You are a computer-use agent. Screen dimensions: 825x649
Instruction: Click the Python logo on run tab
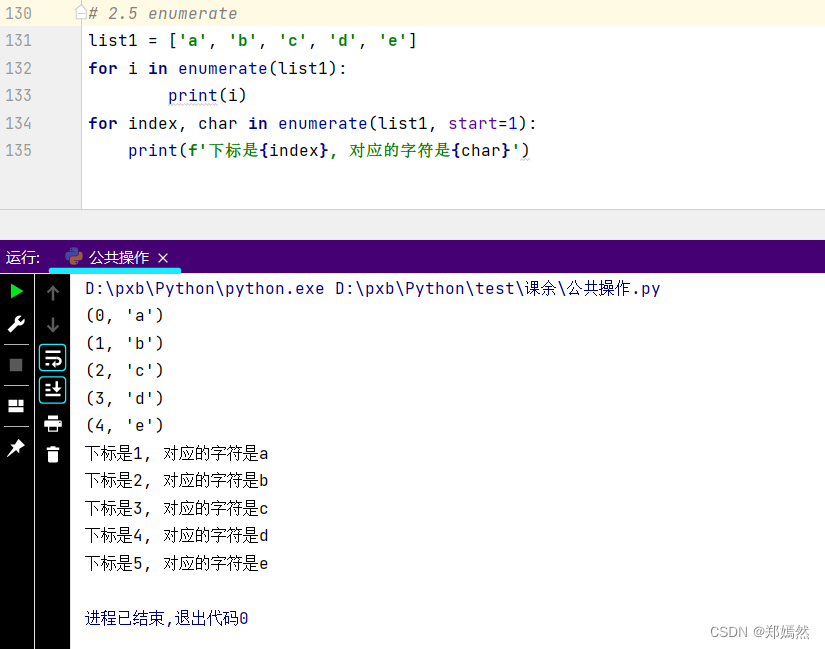coord(74,257)
